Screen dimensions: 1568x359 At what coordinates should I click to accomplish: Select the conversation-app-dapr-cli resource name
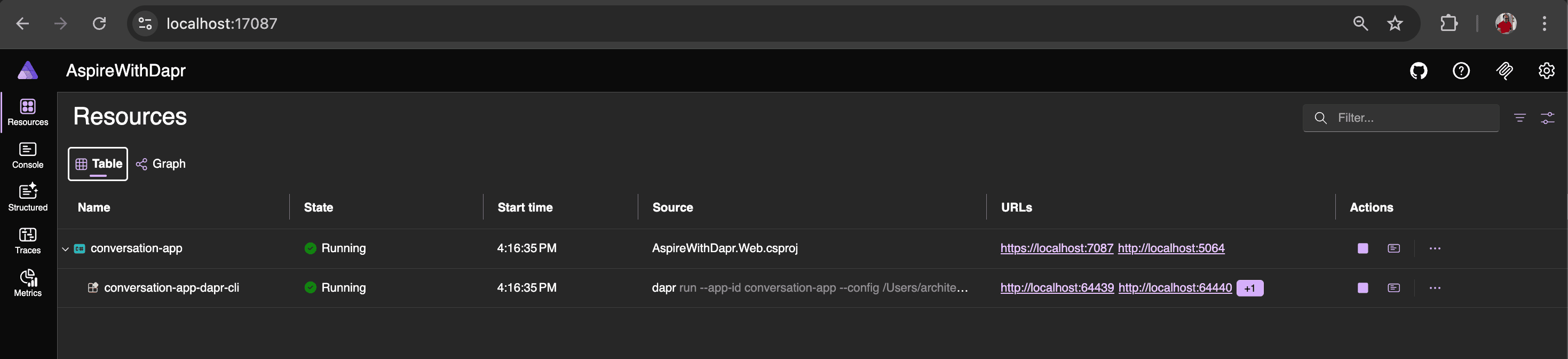[x=171, y=288]
